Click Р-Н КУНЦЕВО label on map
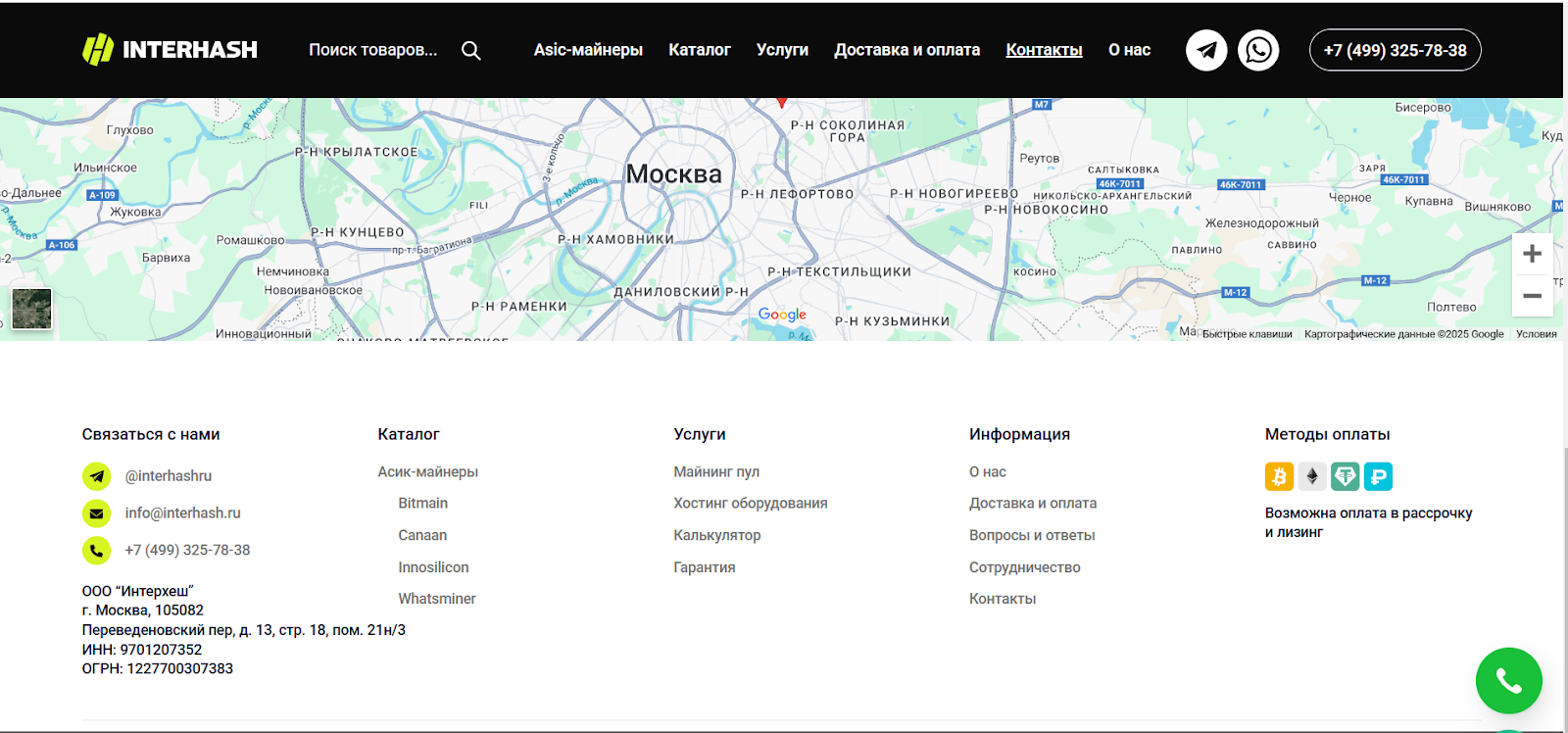This screenshot has height=733, width=1568. click(358, 233)
